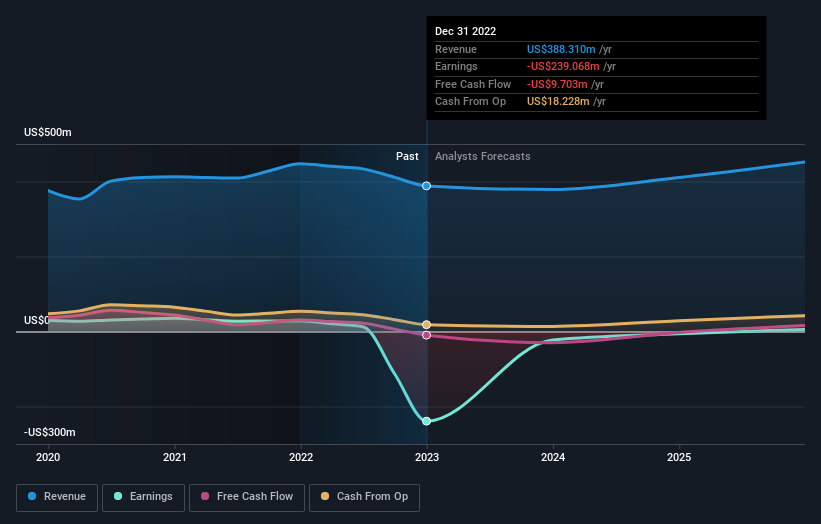Click the US$500m y-axis label
This screenshot has height=524, width=821.
[48, 132]
